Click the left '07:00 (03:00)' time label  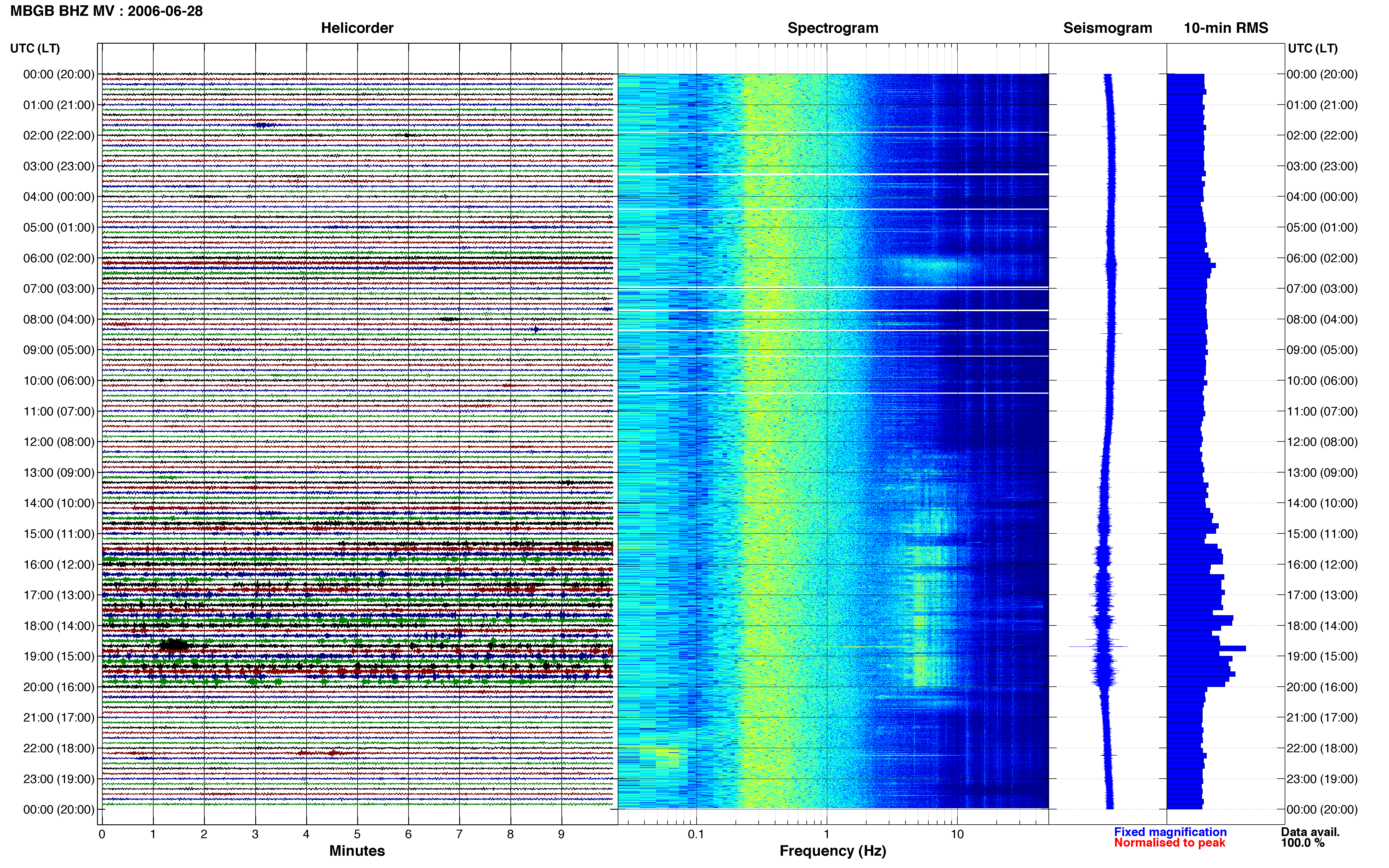point(59,289)
